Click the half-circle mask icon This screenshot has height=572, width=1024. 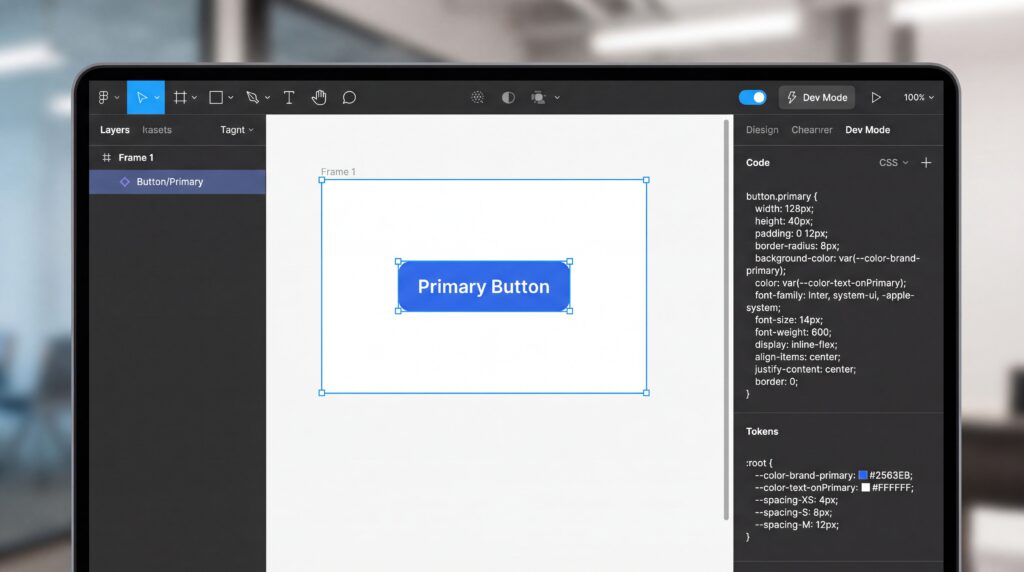(x=508, y=97)
